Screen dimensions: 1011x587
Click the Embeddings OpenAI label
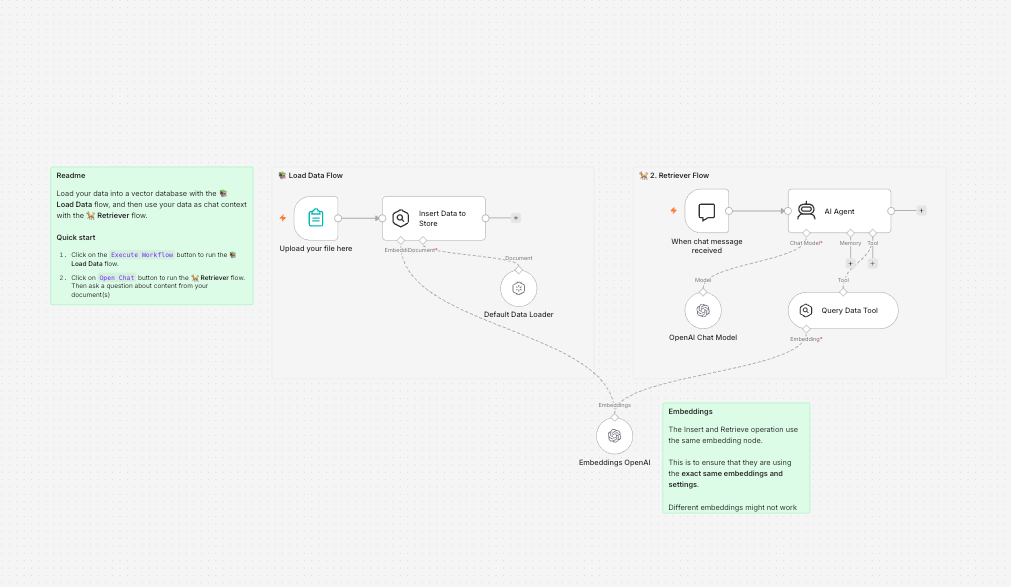pyautogui.click(x=614, y=463)
